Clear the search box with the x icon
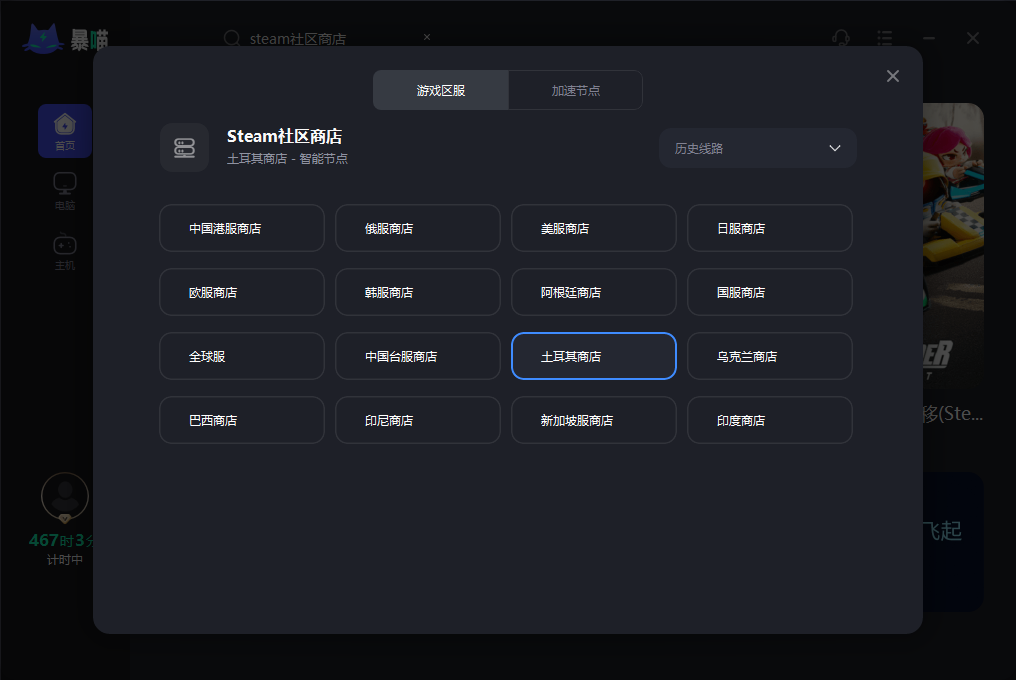This screenshot has width=1016, height=680. click(427, 37)
